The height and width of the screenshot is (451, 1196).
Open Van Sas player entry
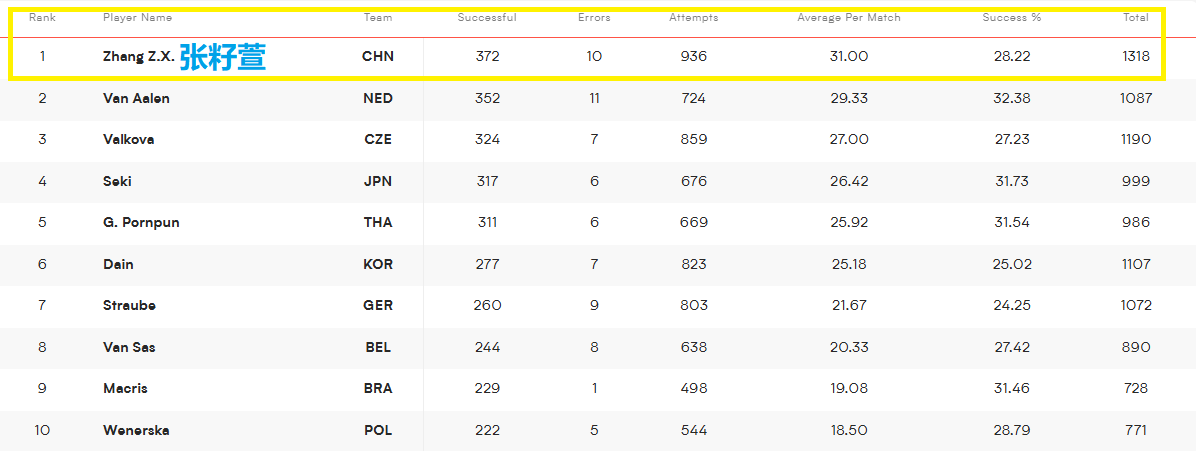130,347
